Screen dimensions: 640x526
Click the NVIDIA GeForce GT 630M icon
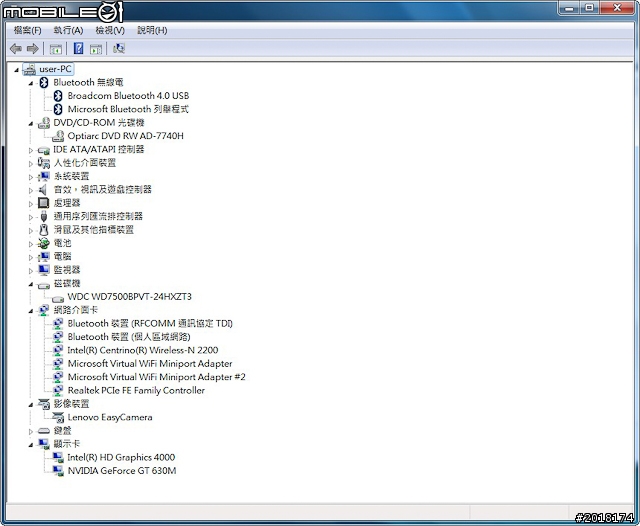pyautogui.click(x=58, y=471)
